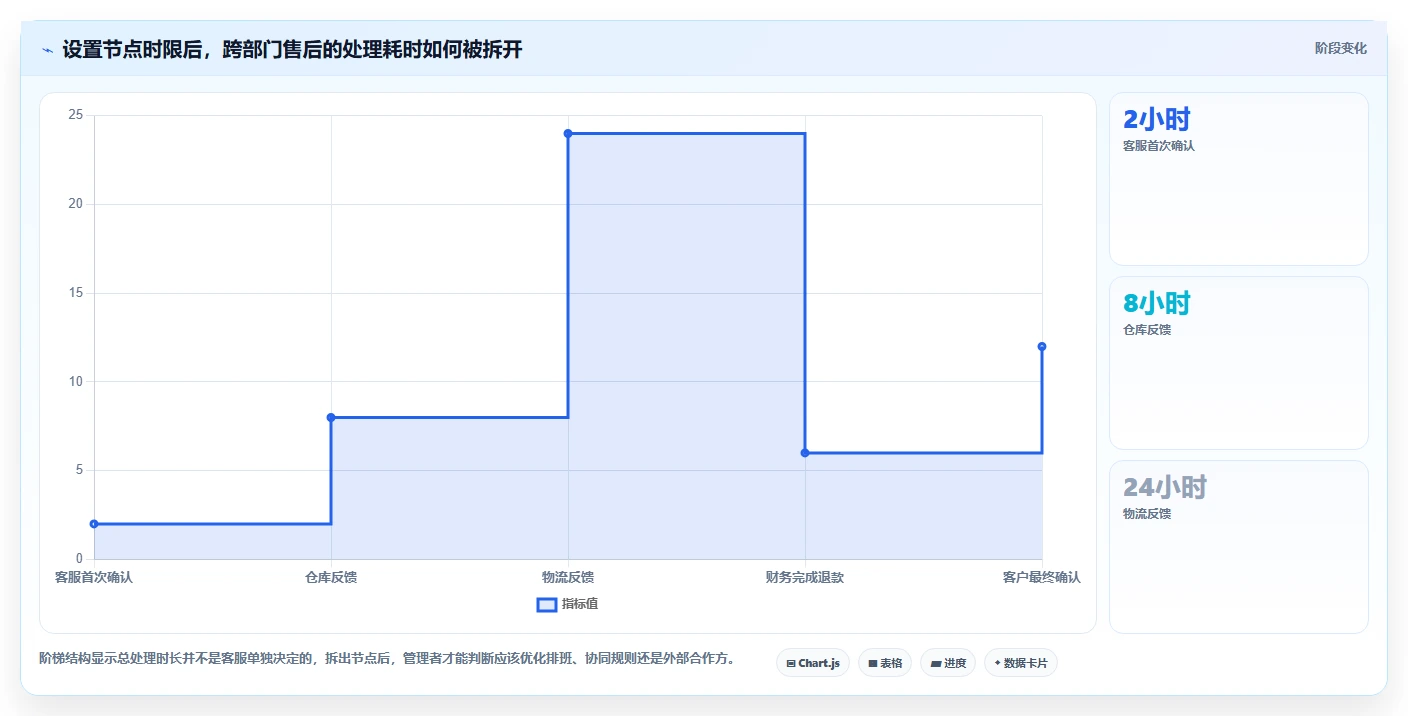The width and height of the screenshot is (1408, 716).
Task: Click the footnote text starting 阶梯结构显示
Action: pos(387,658)
